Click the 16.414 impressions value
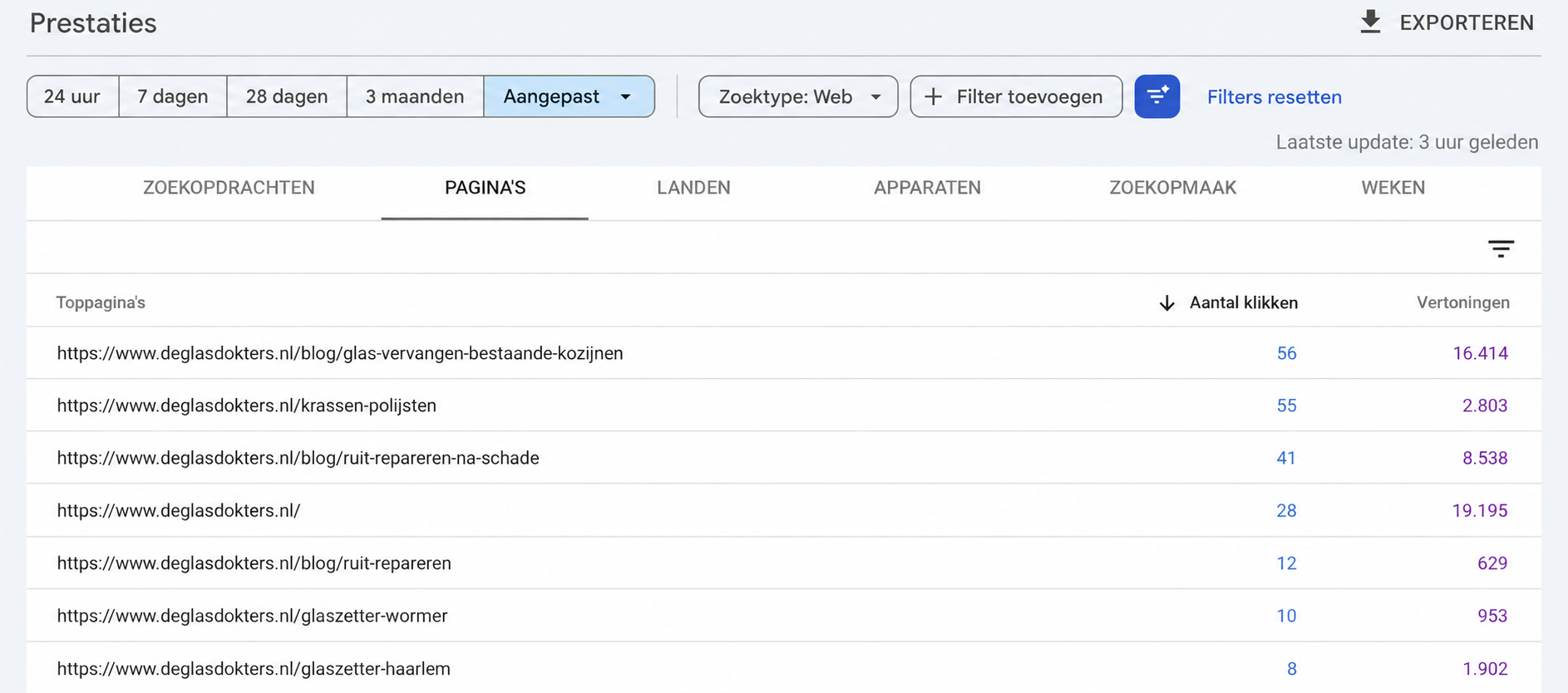1568x693 pixels. [1480, 353]
